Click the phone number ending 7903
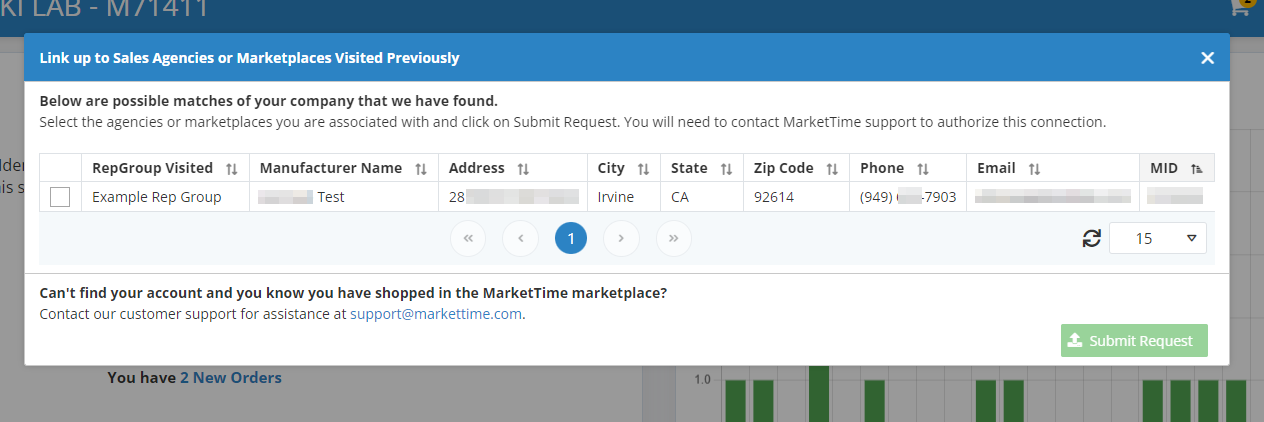The image size is (1264, 422). [x=908, y=197]
